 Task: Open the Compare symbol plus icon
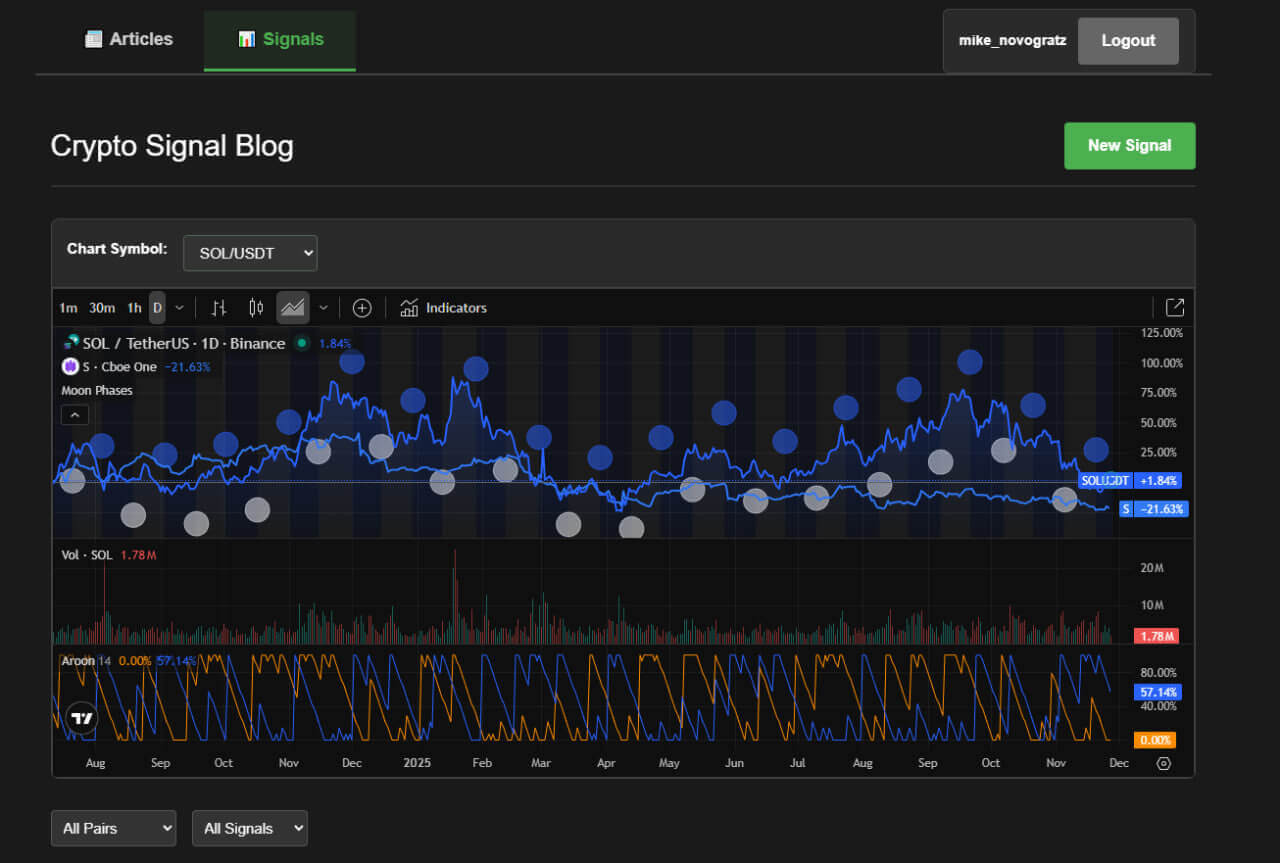coord(362,308)
